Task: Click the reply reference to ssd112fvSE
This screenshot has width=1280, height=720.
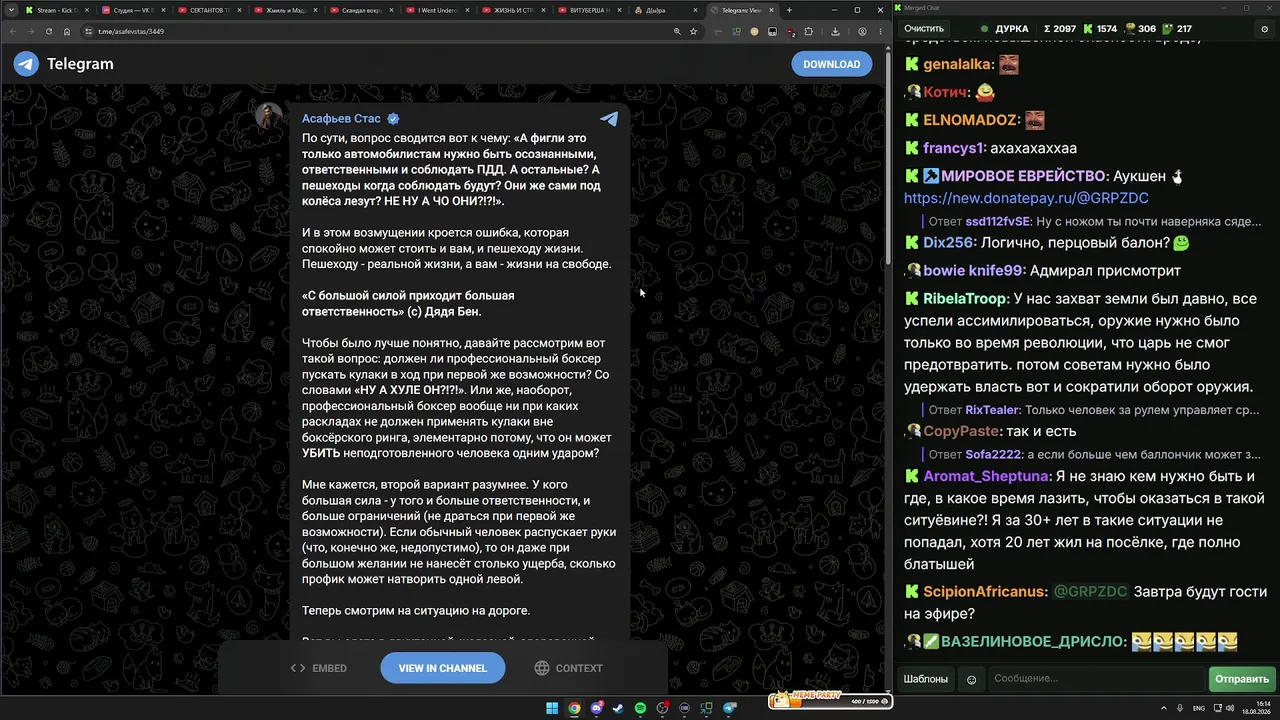Action: (1093, 222)
